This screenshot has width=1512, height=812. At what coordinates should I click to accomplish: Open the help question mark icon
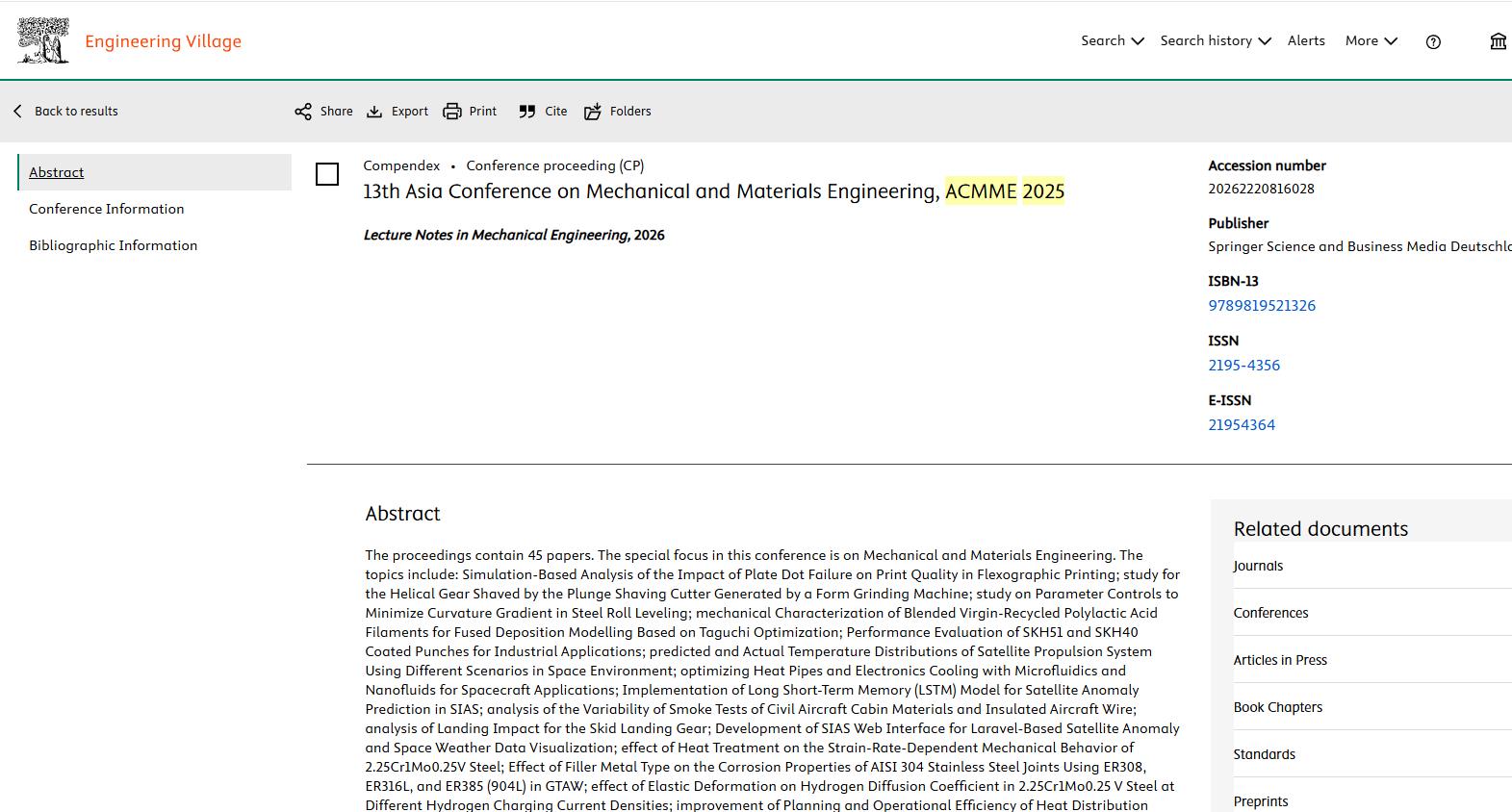(x=1433, y=41)
